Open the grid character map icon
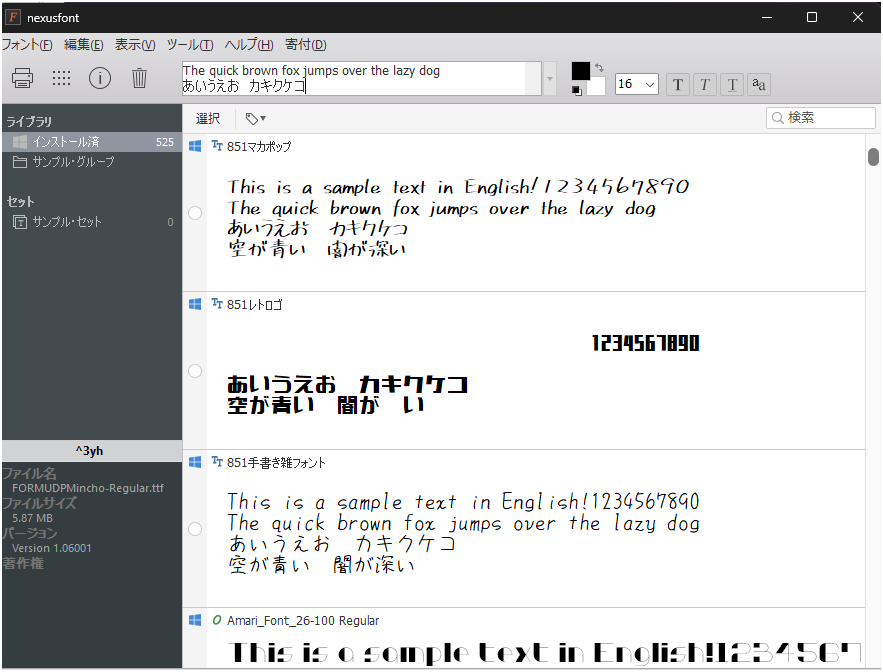This screenshot has height=672, width=883. coord(61,78)
